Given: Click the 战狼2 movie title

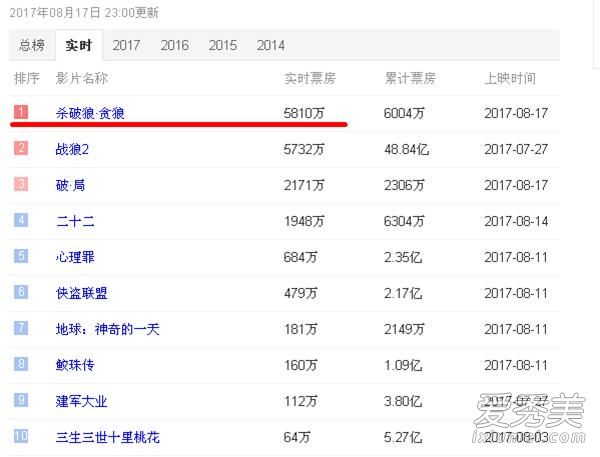Looking at the screenshot, I should coord(72,149).
